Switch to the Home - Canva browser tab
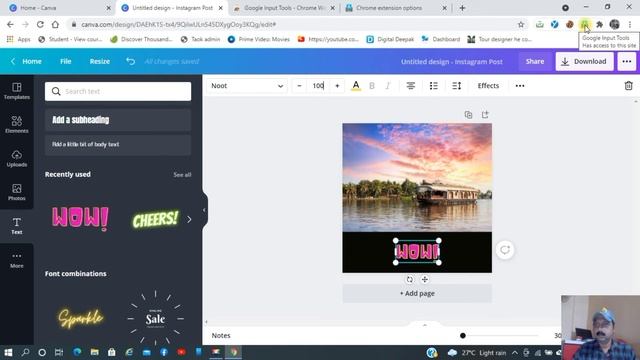Screen dimensions: 640x360 click(60, 8)
